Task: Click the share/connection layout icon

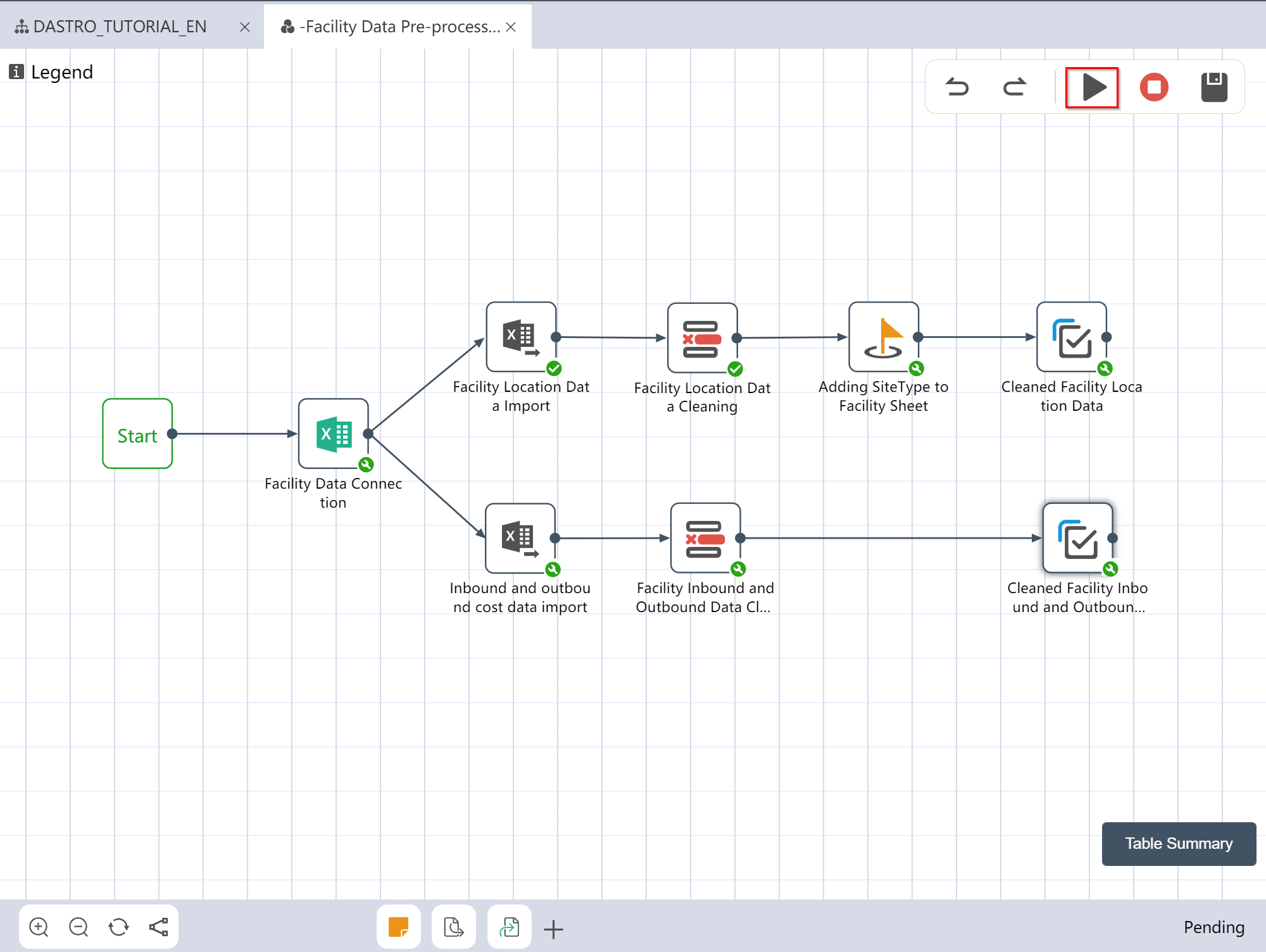Action: [158, 927]
